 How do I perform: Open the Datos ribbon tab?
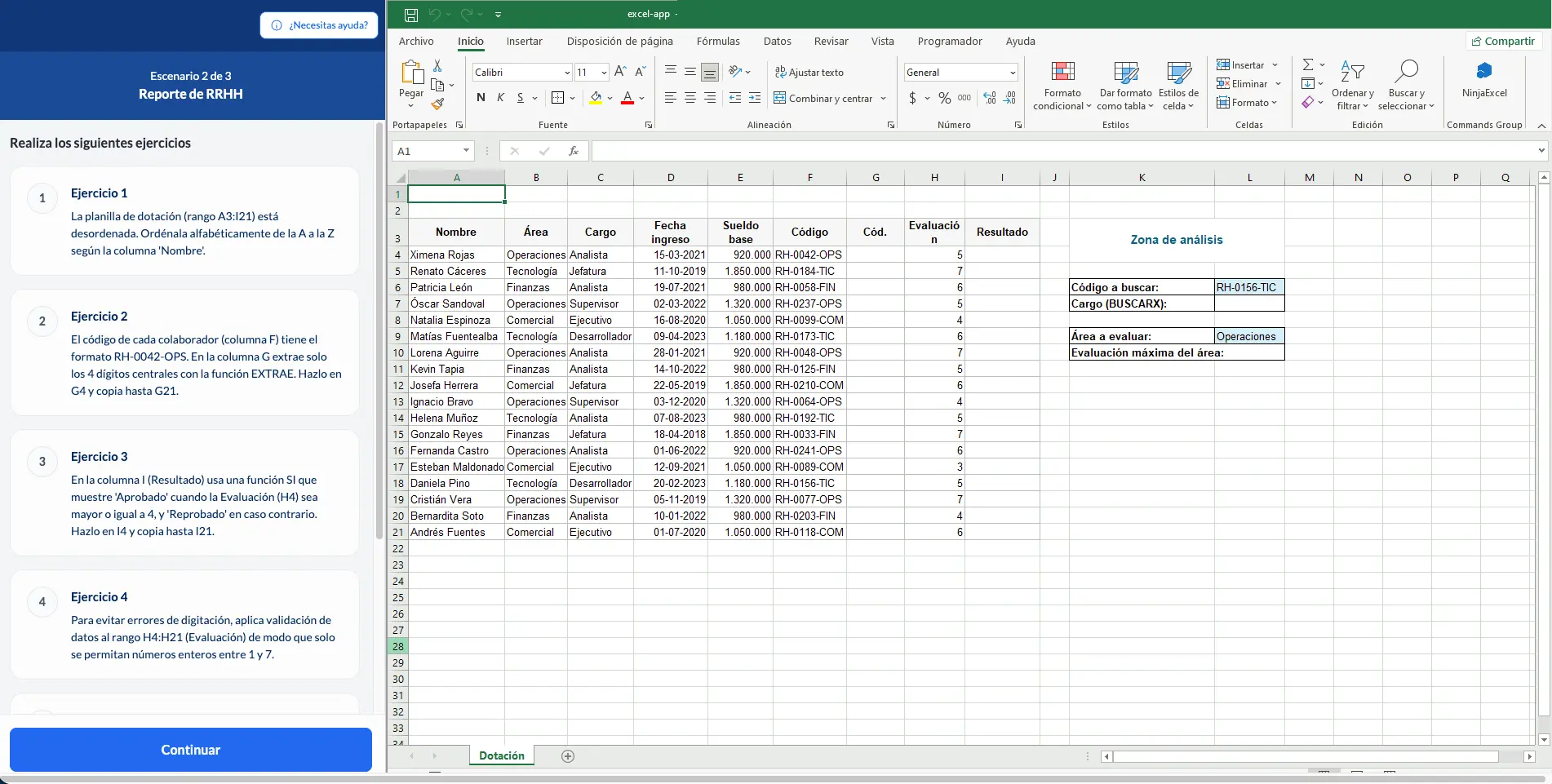pos(777,41)
